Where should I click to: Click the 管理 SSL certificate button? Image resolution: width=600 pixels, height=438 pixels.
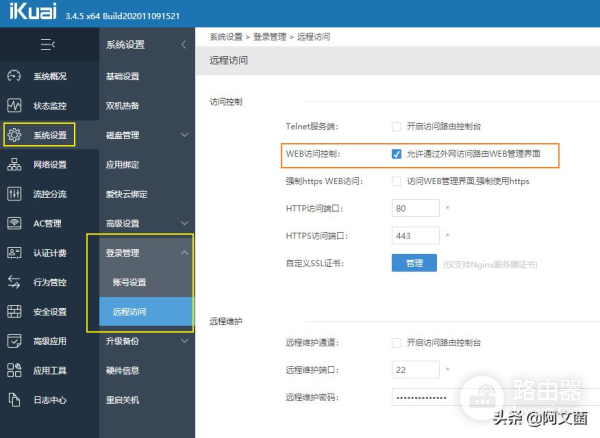tap(414, 263)
